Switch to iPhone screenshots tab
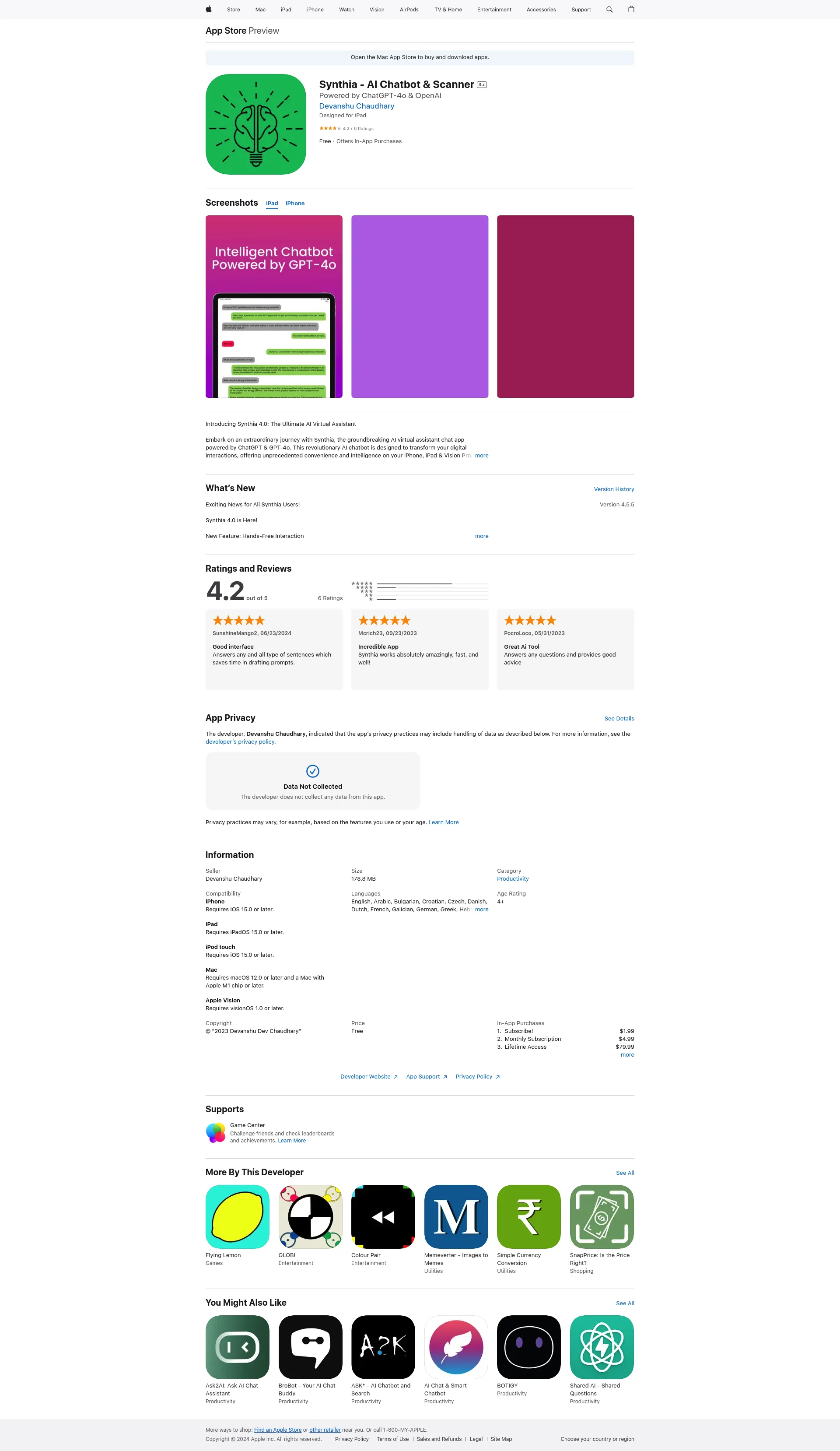The height and width of the screenshot is (1451, 840). (296, 203)
